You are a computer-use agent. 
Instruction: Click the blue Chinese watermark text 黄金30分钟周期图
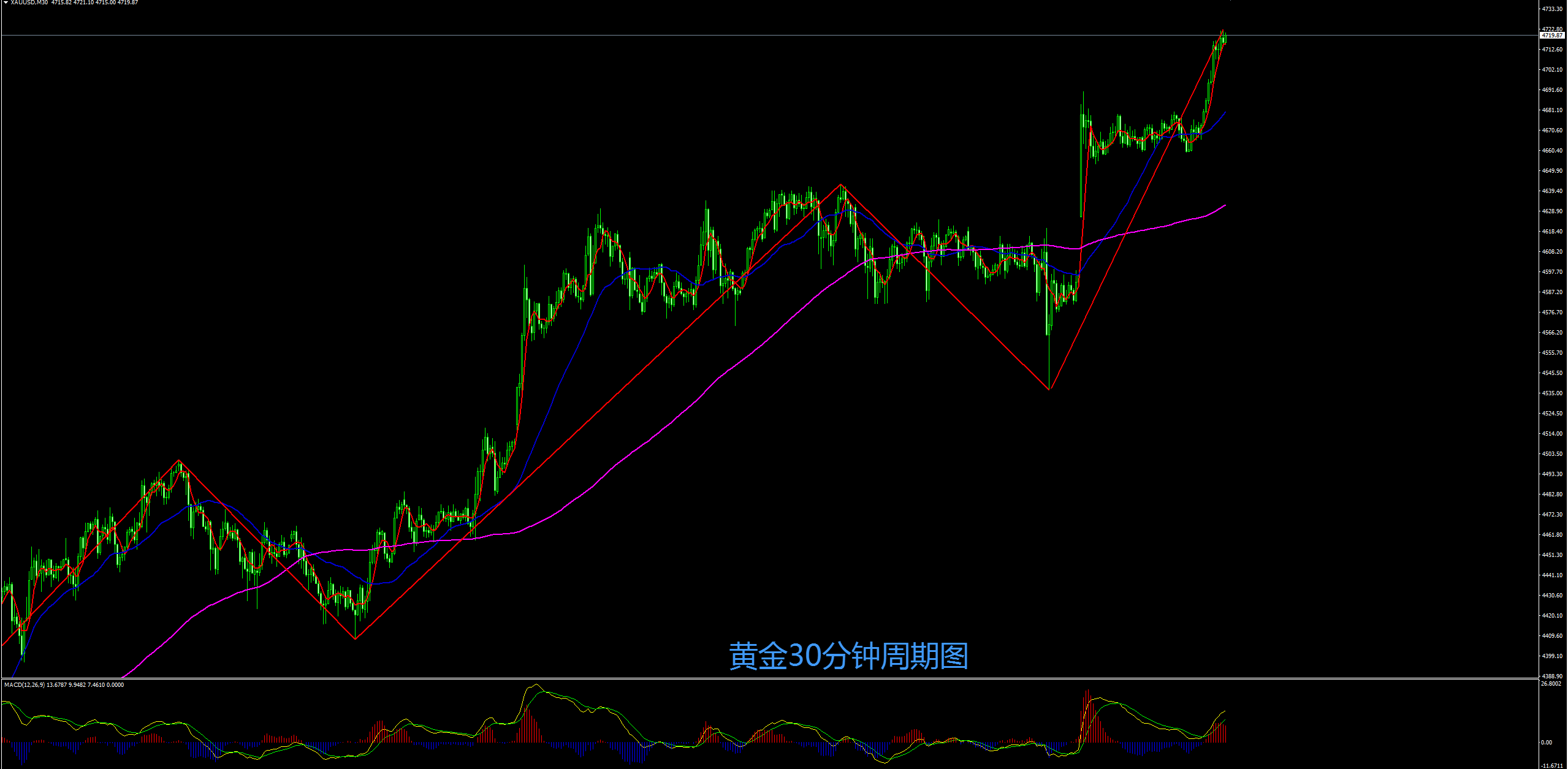coord(848,656)
